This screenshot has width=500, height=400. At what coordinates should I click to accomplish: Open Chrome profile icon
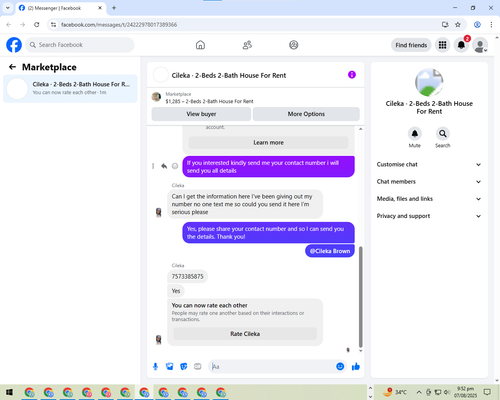tap(477, 25)
